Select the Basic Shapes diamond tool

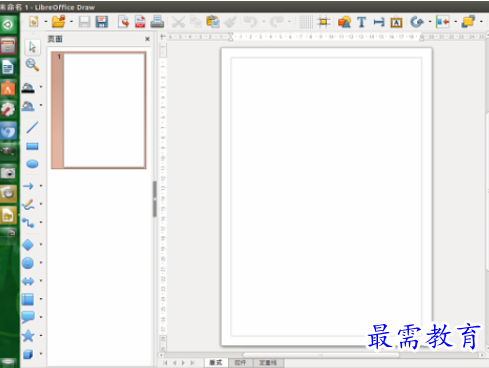pos(28,245)
